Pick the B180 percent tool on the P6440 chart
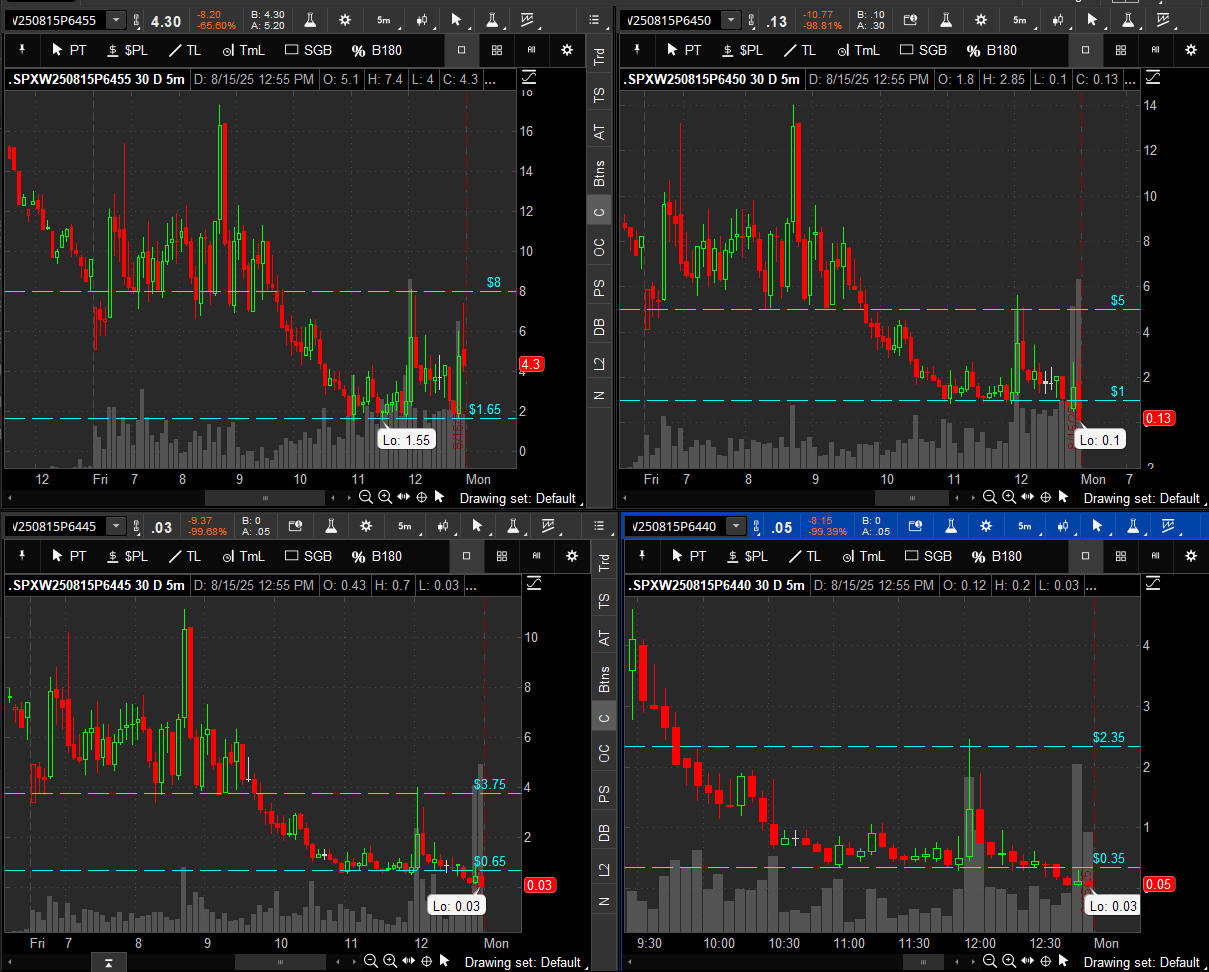The width and height of the screenshot is (1209, 972). pos(995,556)
